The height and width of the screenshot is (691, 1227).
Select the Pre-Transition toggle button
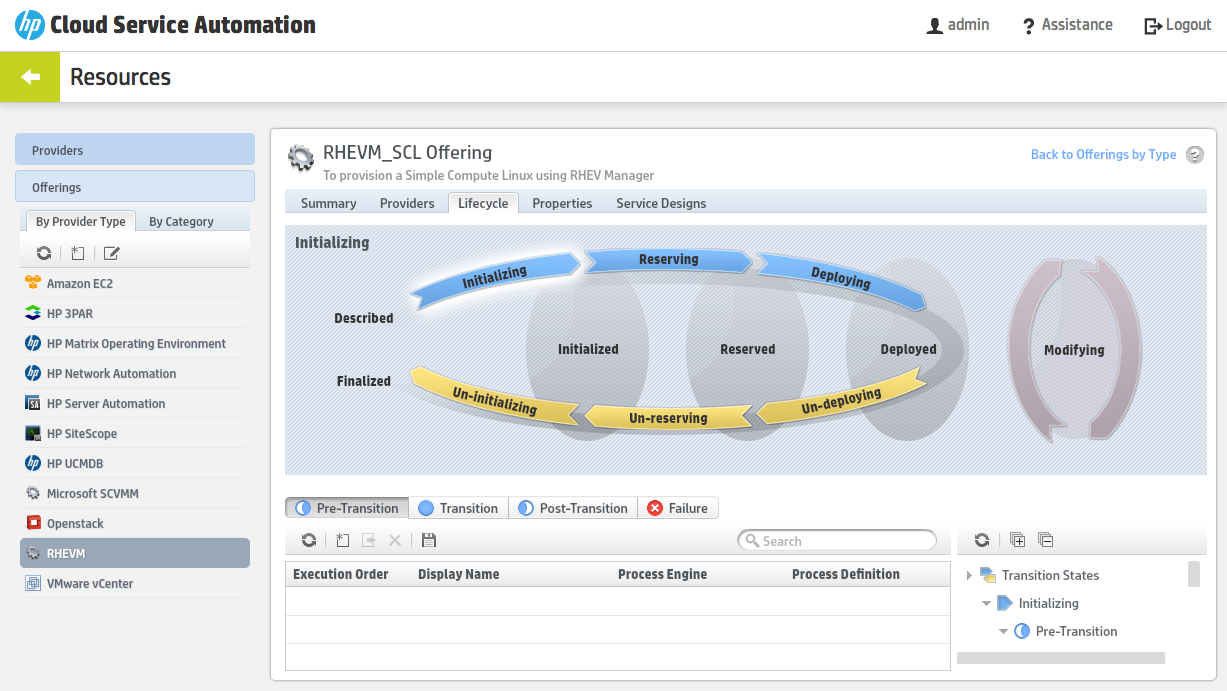coord(347,508)
